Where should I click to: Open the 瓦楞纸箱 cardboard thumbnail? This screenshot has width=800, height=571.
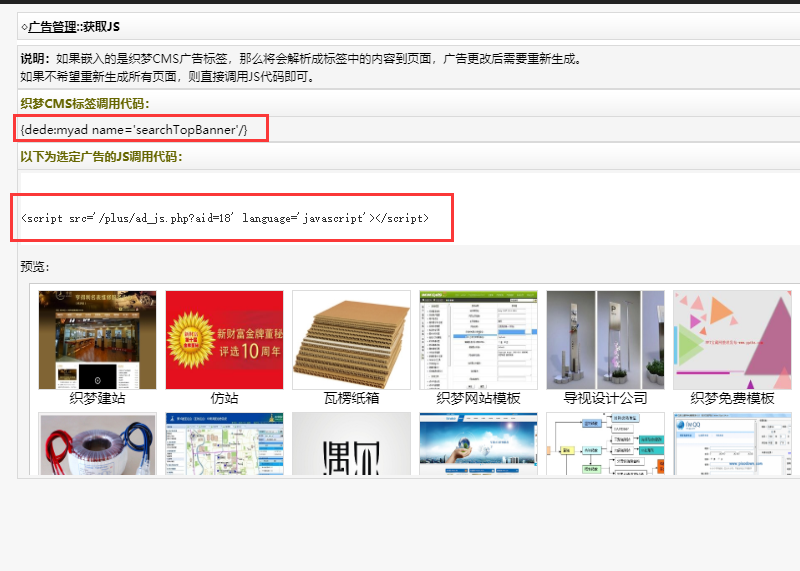(352, 340)
